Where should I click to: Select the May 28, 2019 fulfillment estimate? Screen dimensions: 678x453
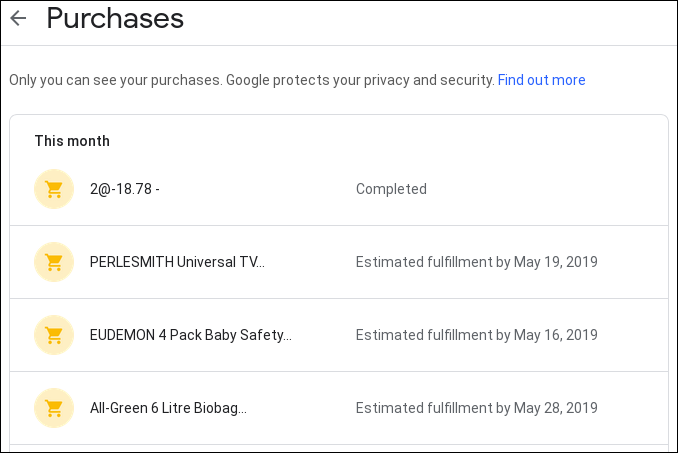pos(477,408)
